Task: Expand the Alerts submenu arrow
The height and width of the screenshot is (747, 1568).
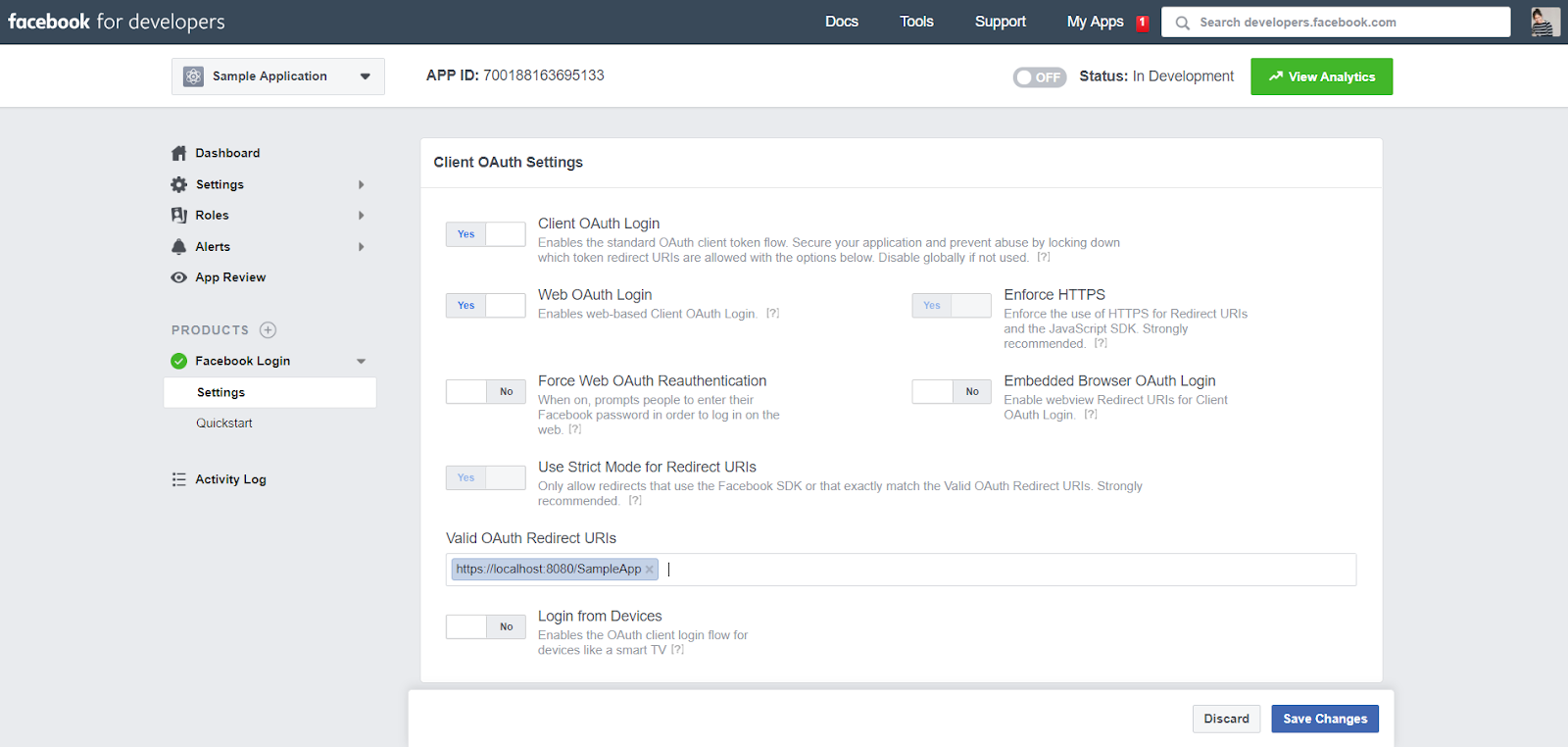Action: (x=362, y=247)
